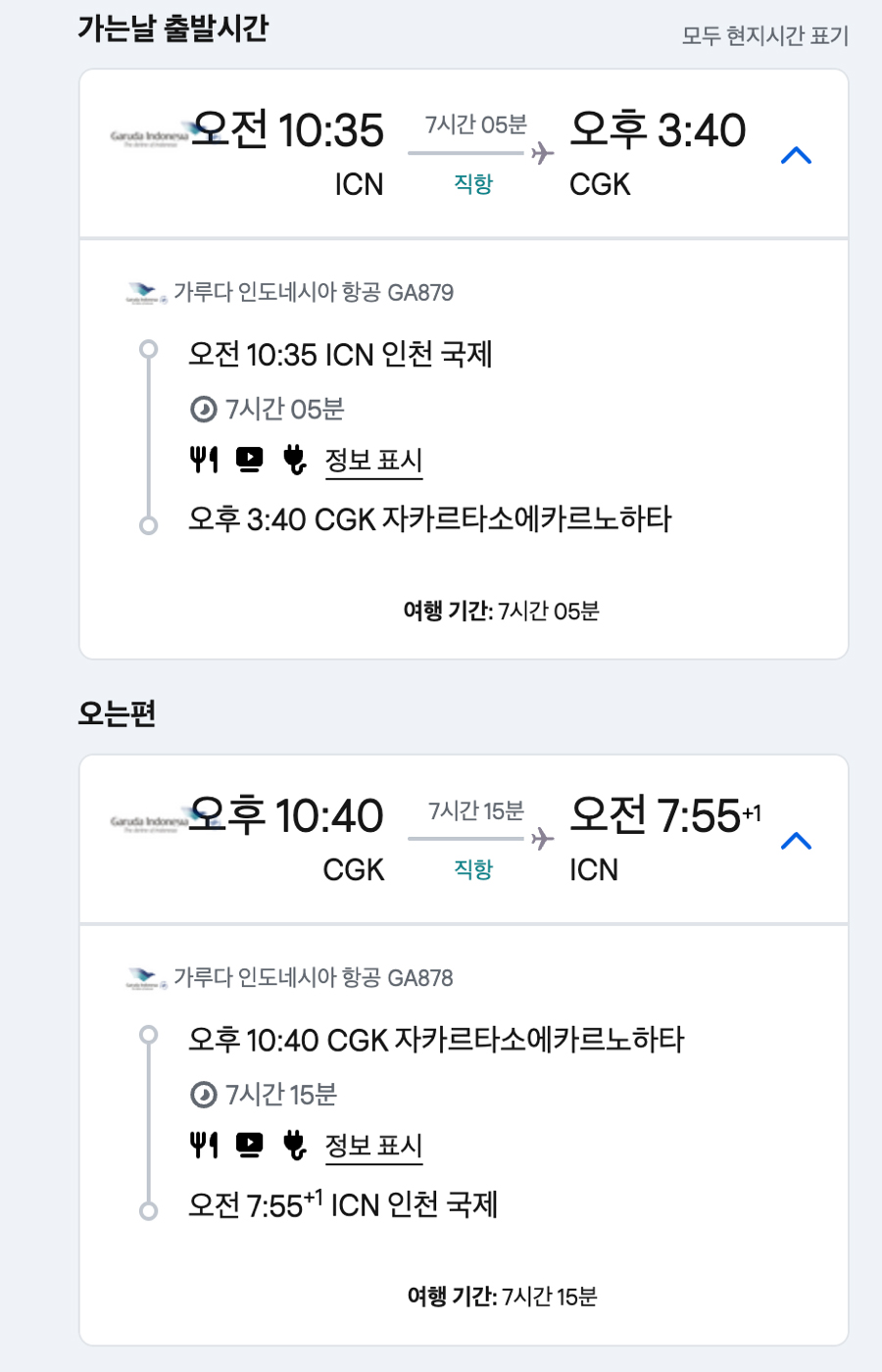The height and width of the screenshot is (1372, 882).
Task: Click the 직항 label on return flight
Action: pyautogui.click(x=473, y=869)
